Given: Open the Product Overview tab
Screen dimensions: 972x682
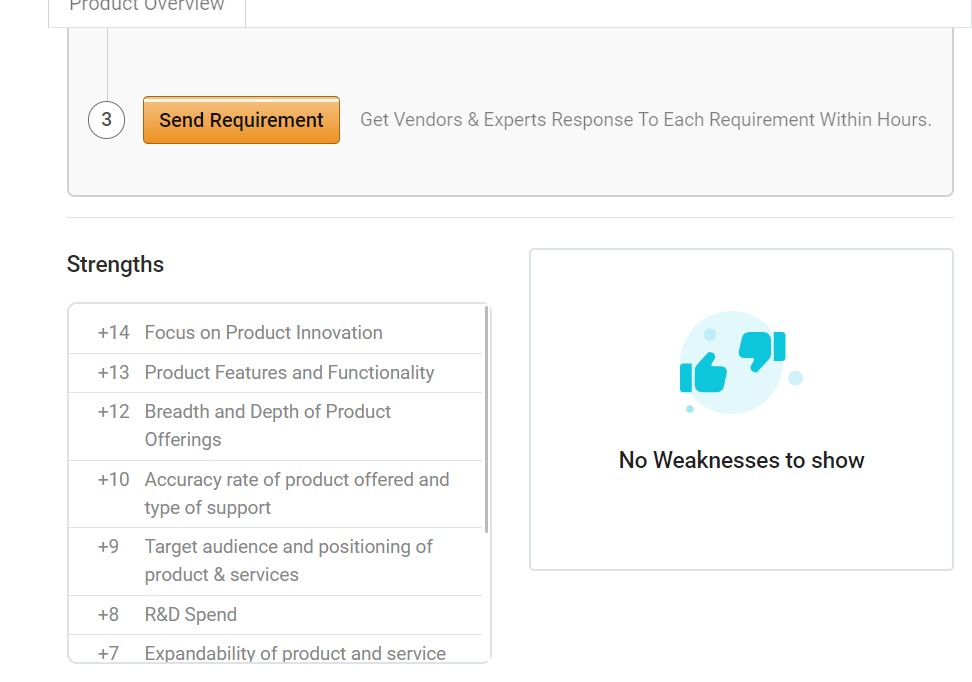Looking at the screenshot, I should click(x=147, y=9).
